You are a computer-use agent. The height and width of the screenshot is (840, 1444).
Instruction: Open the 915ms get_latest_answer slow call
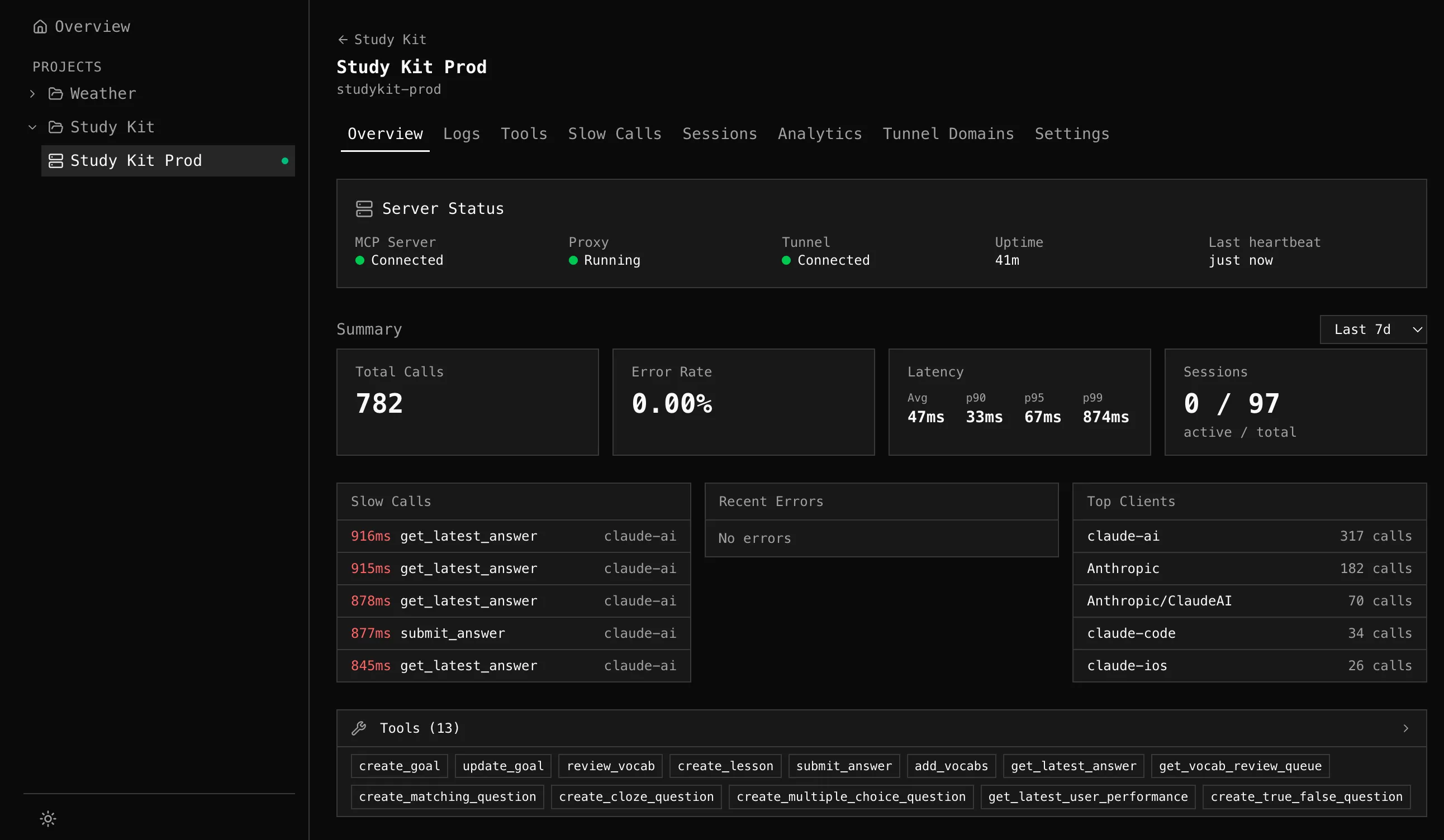point(514,569)
